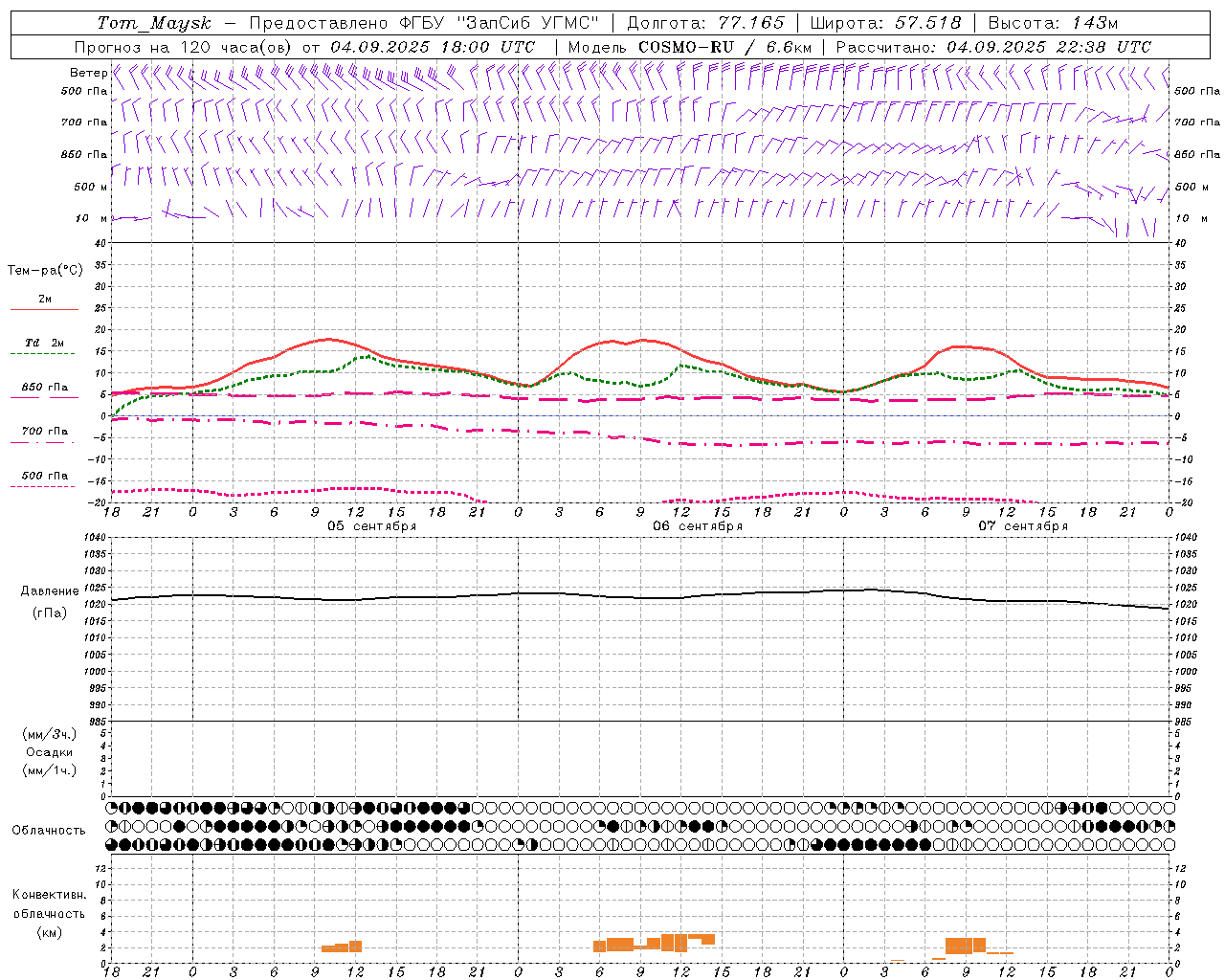
Task: Click the '(мм/3ч.)' precipitation unit label
Action: click(50, 734)
